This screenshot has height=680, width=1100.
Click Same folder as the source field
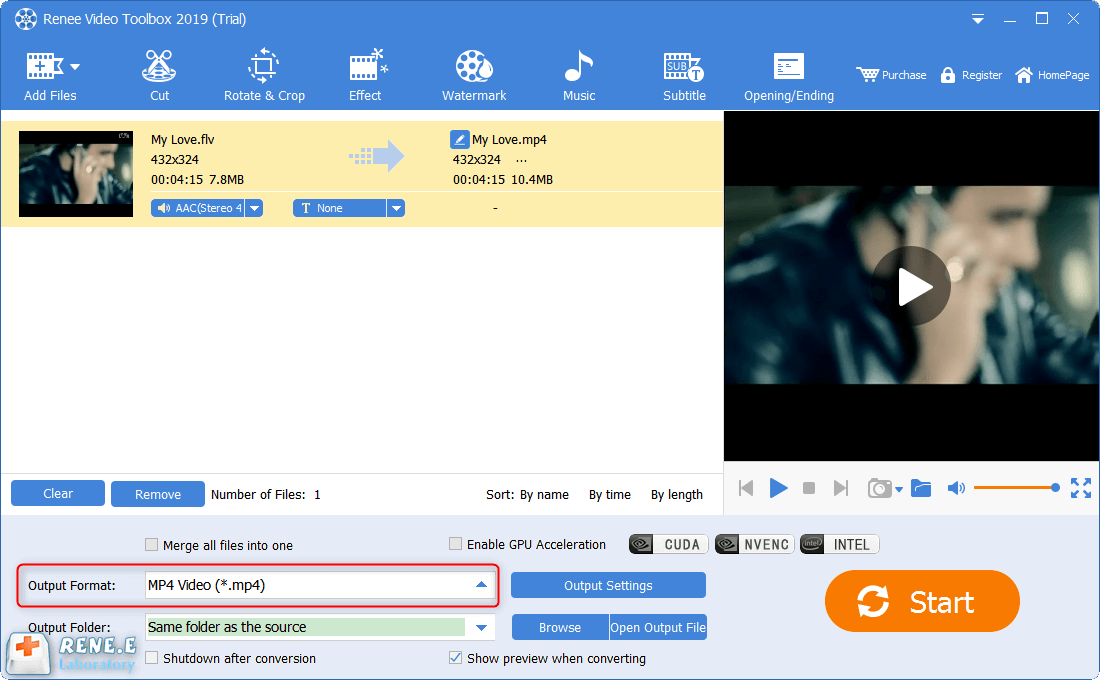[x=306, y=627]
